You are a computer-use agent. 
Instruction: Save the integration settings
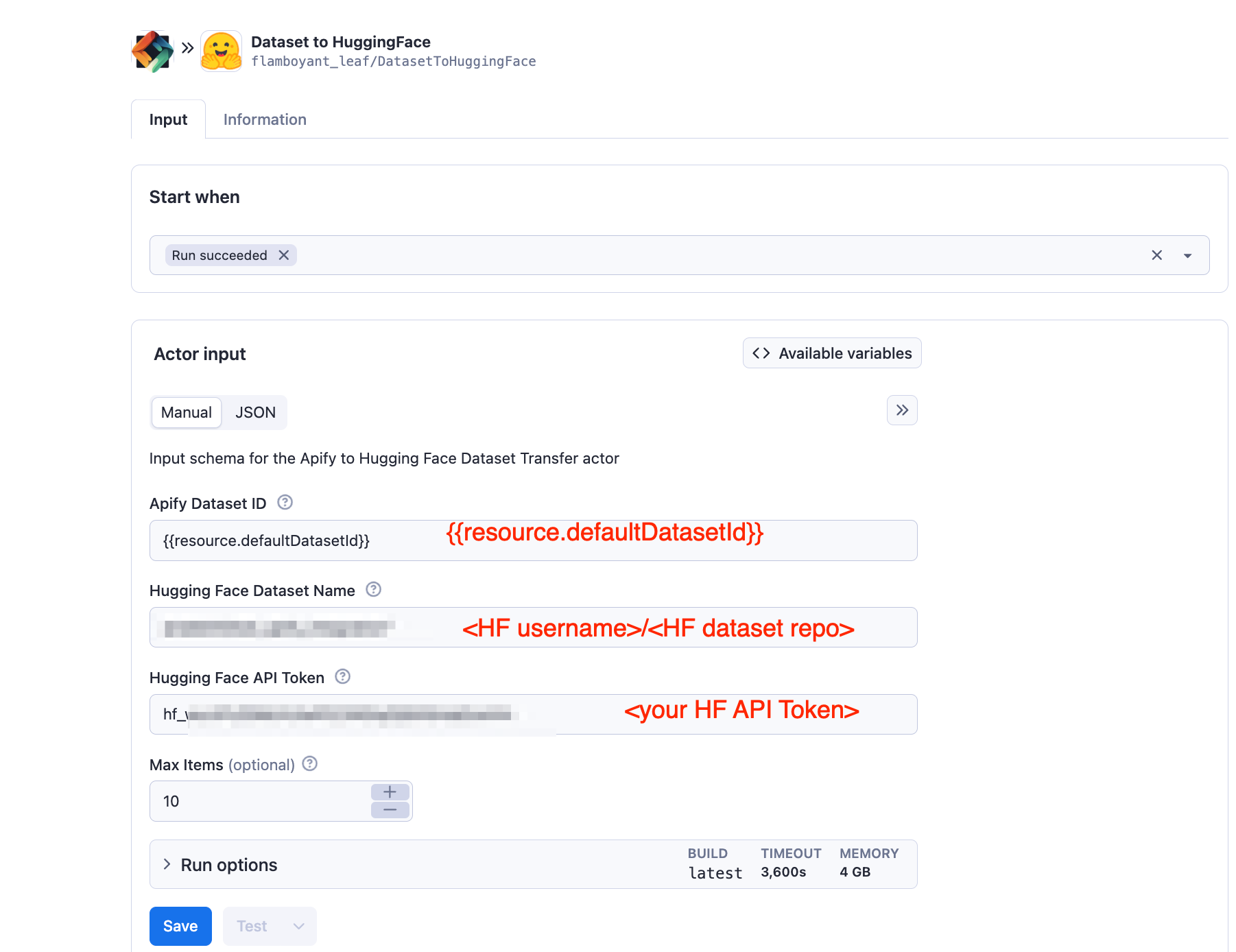point(180,926)
